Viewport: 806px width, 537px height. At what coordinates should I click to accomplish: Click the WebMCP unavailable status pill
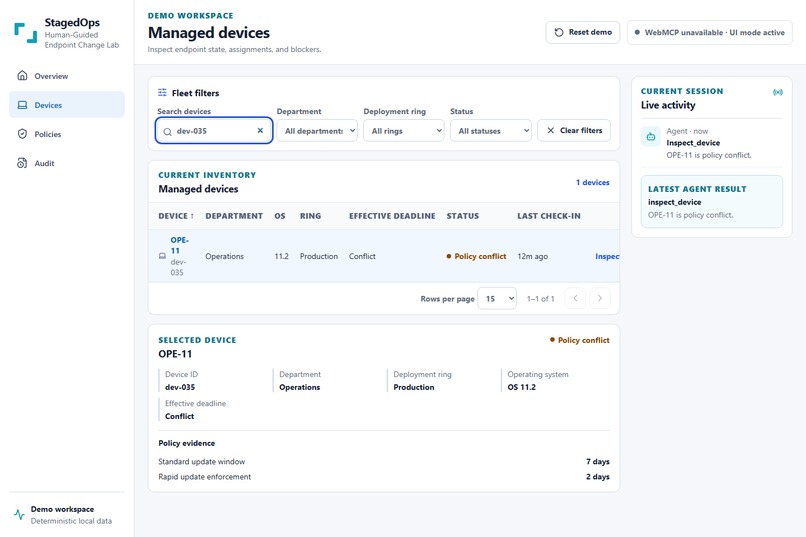click(x=709, y=32)
